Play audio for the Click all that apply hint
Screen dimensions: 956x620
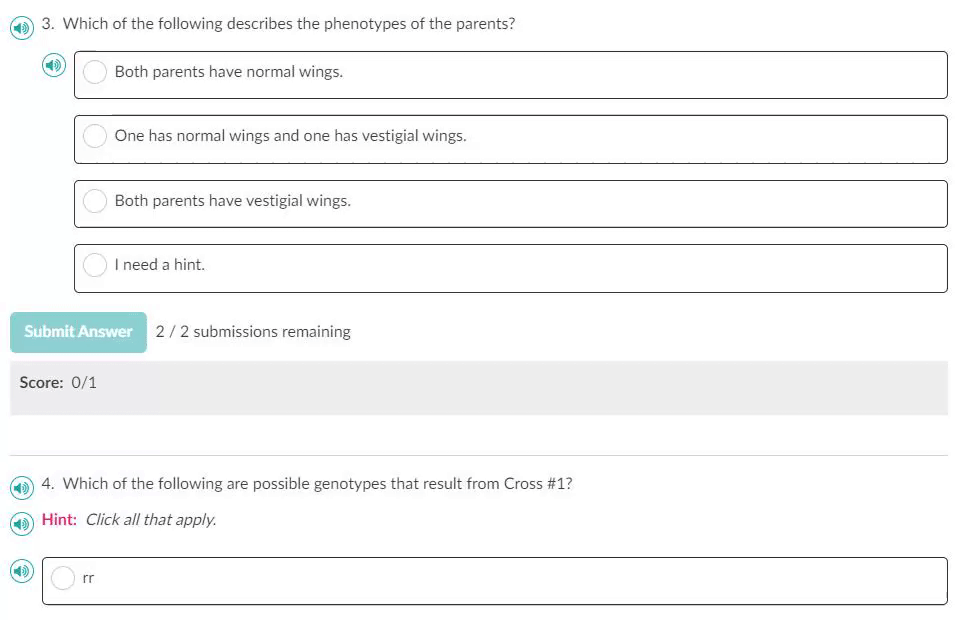(22, 524)
